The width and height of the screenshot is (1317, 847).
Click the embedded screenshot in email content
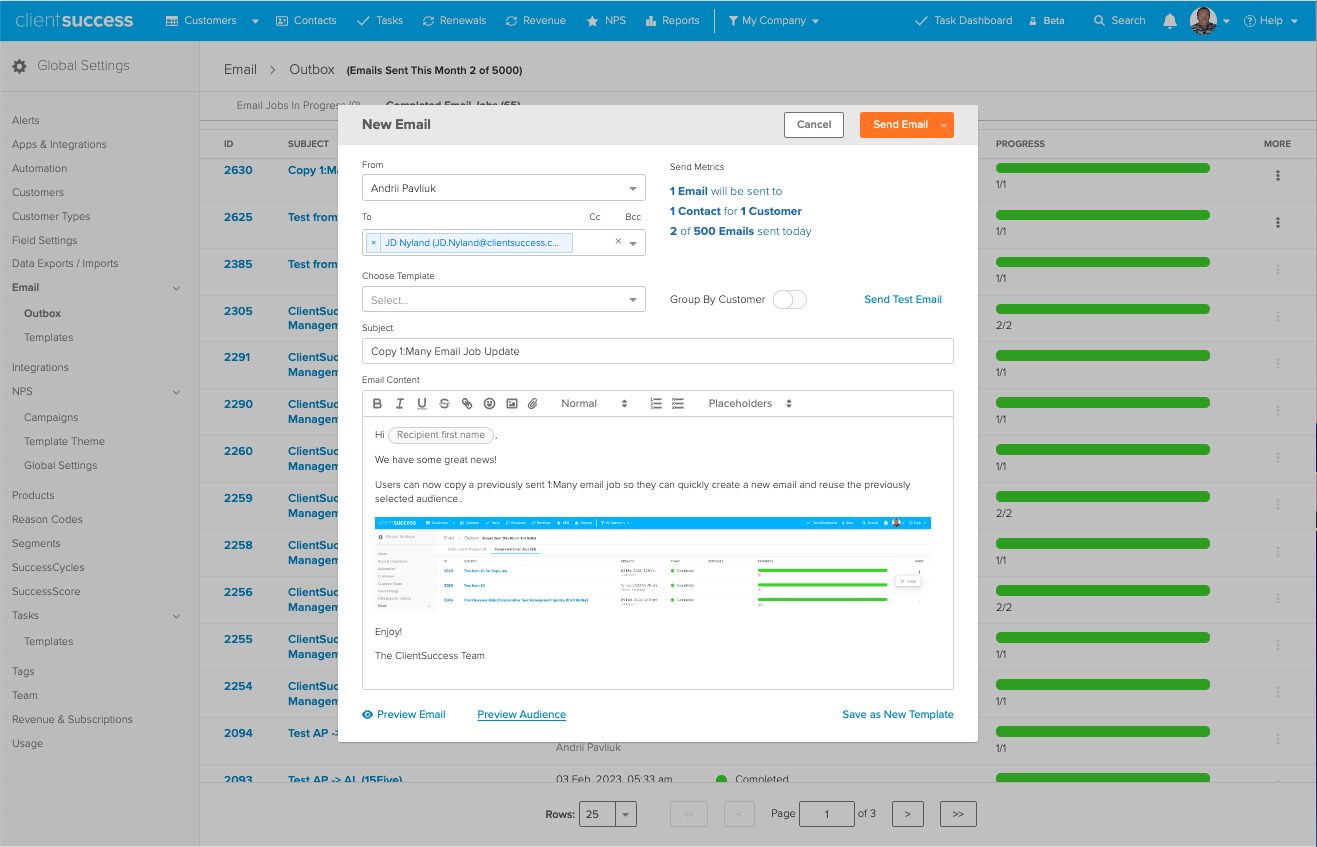(x=653, y=564)
